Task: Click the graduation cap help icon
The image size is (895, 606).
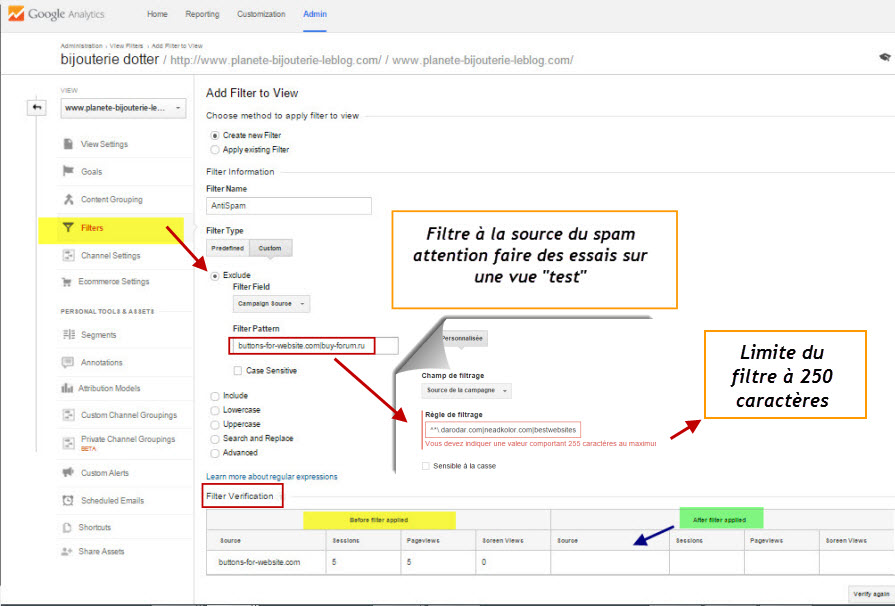Action: click(885, 57)
